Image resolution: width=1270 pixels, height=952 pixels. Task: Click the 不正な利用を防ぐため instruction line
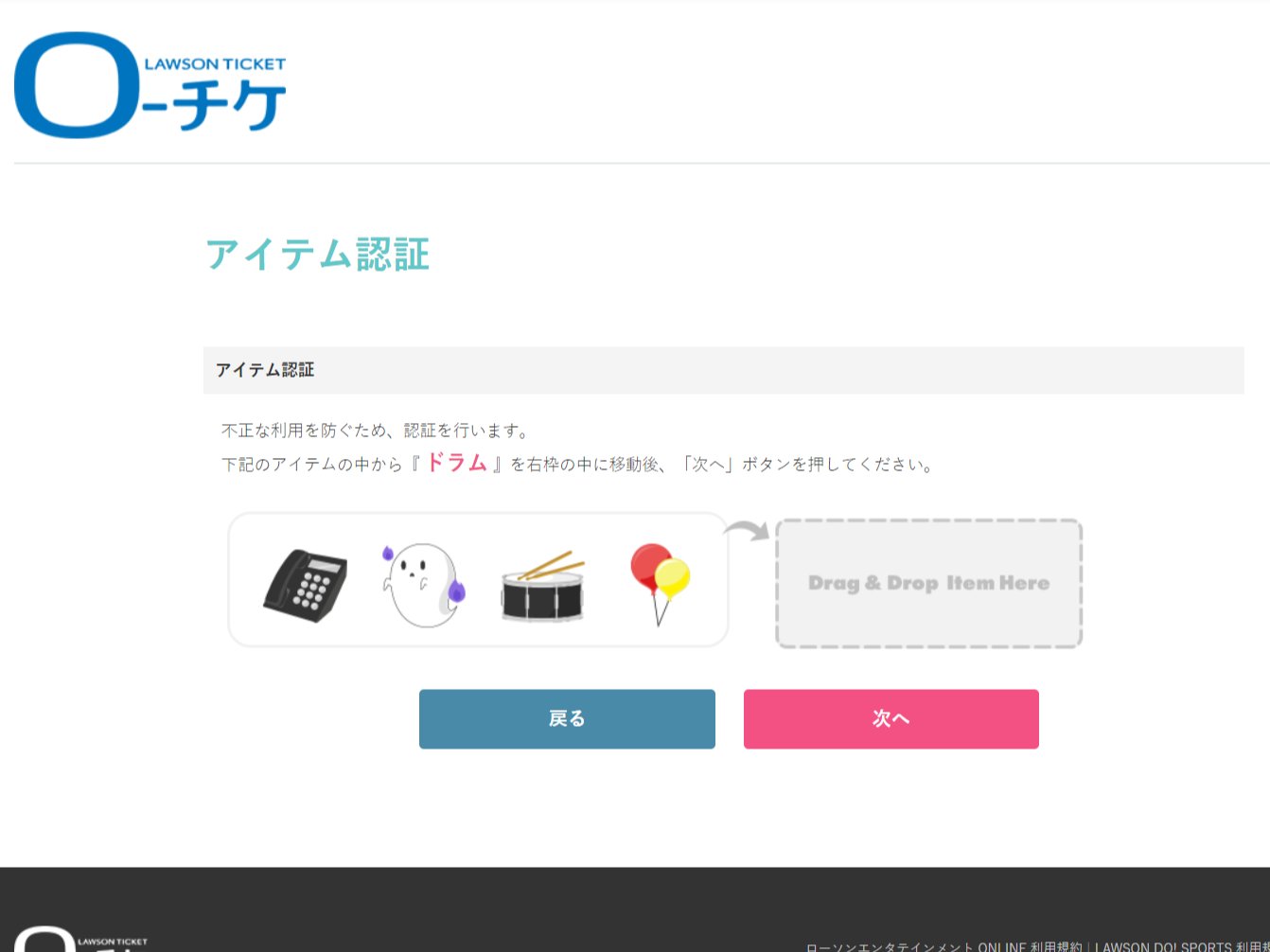376,431
